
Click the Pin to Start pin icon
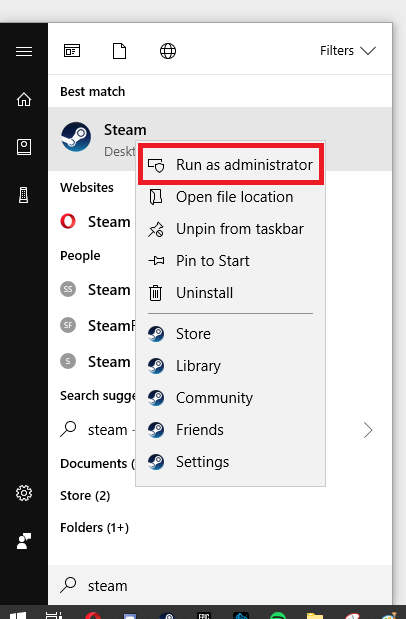(x=156, y=261)
